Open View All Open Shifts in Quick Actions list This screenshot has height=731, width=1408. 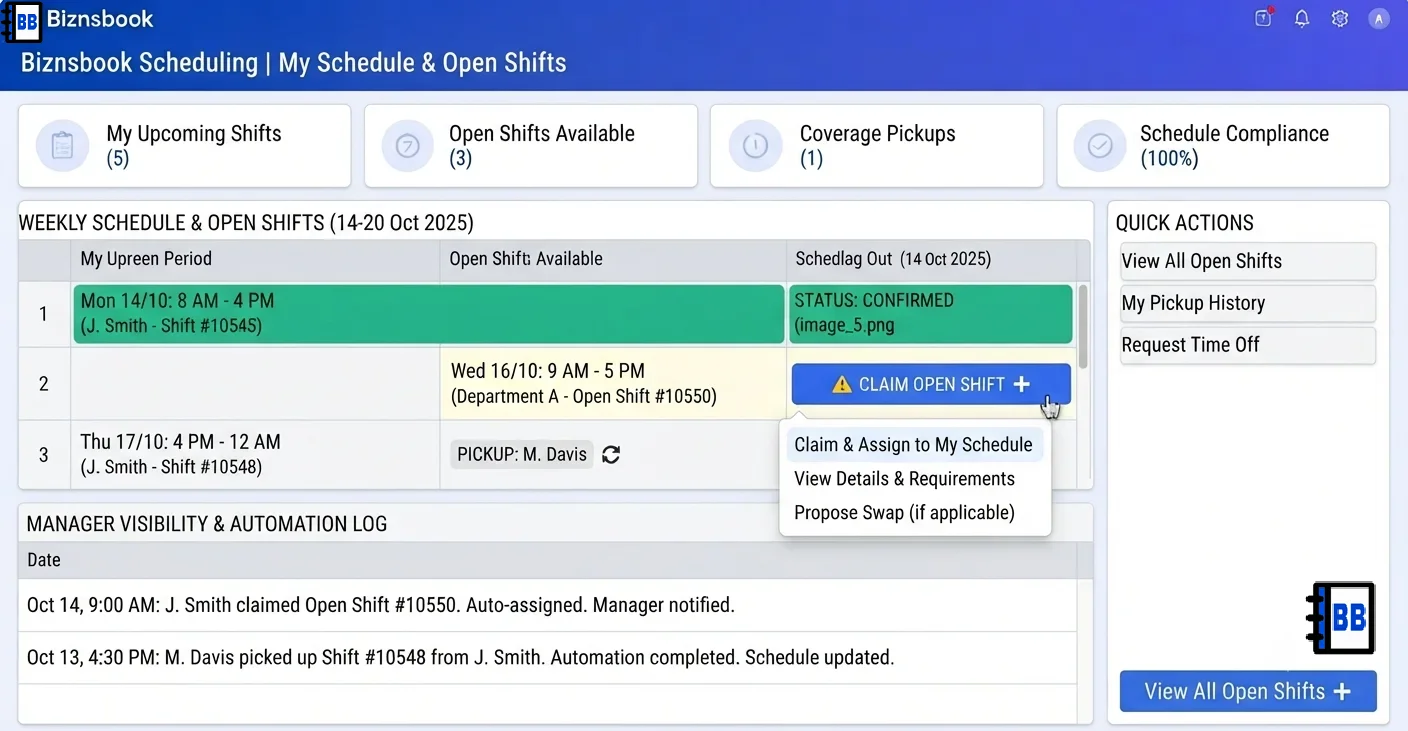(x=1248, y=261)
